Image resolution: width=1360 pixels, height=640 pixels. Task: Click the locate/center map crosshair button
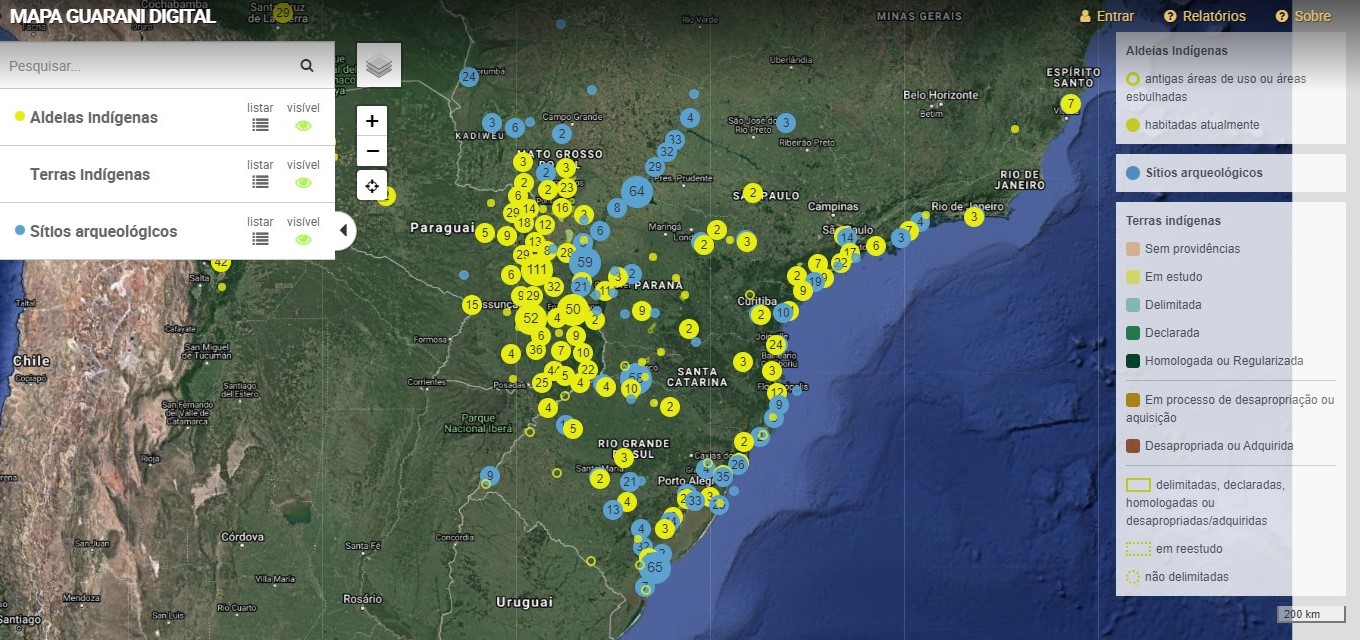(x=372, y=185)
